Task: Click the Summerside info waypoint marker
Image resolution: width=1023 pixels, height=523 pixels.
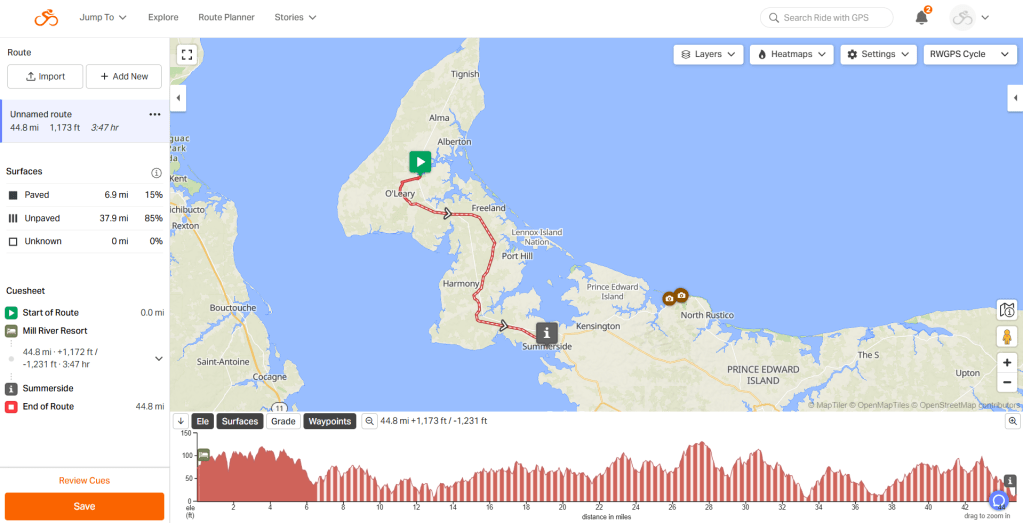Action: click(547, 332)
